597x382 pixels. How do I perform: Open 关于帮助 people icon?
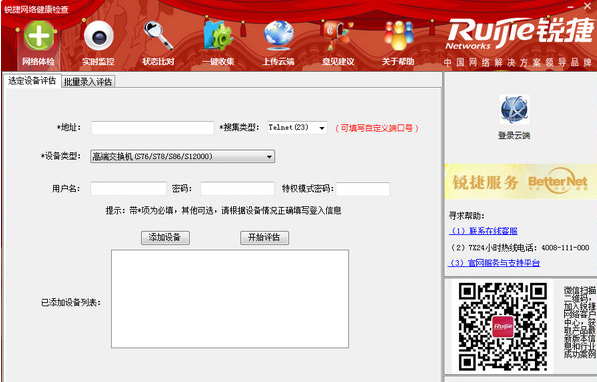398,35
